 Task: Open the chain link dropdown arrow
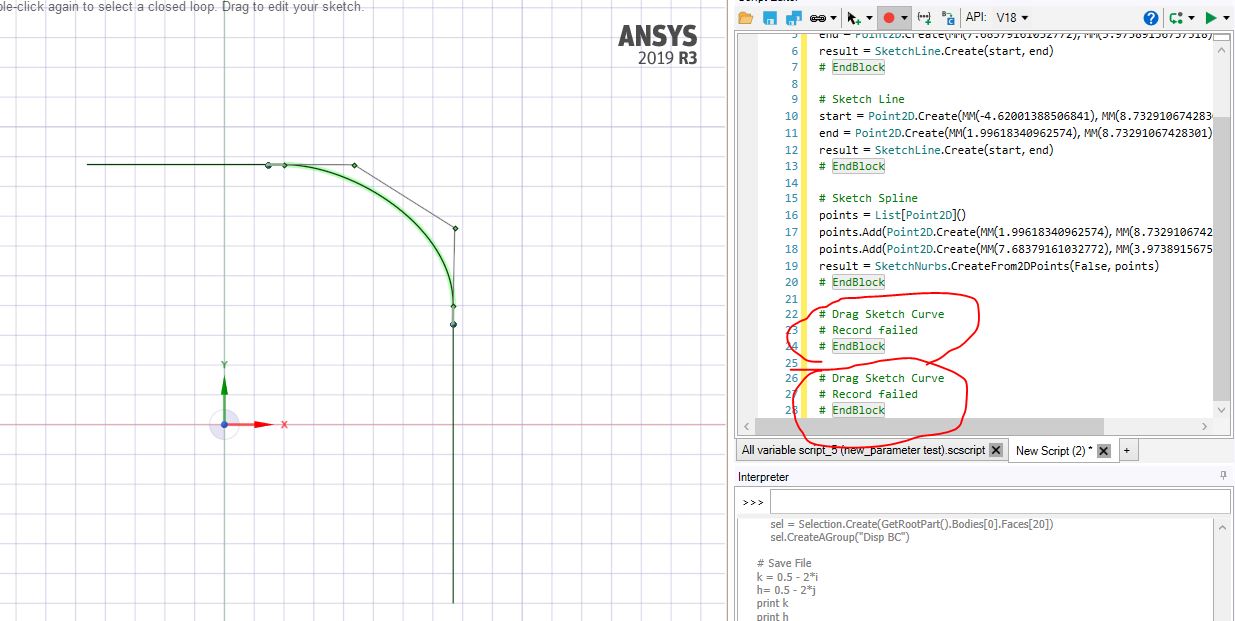click(833, 18)
